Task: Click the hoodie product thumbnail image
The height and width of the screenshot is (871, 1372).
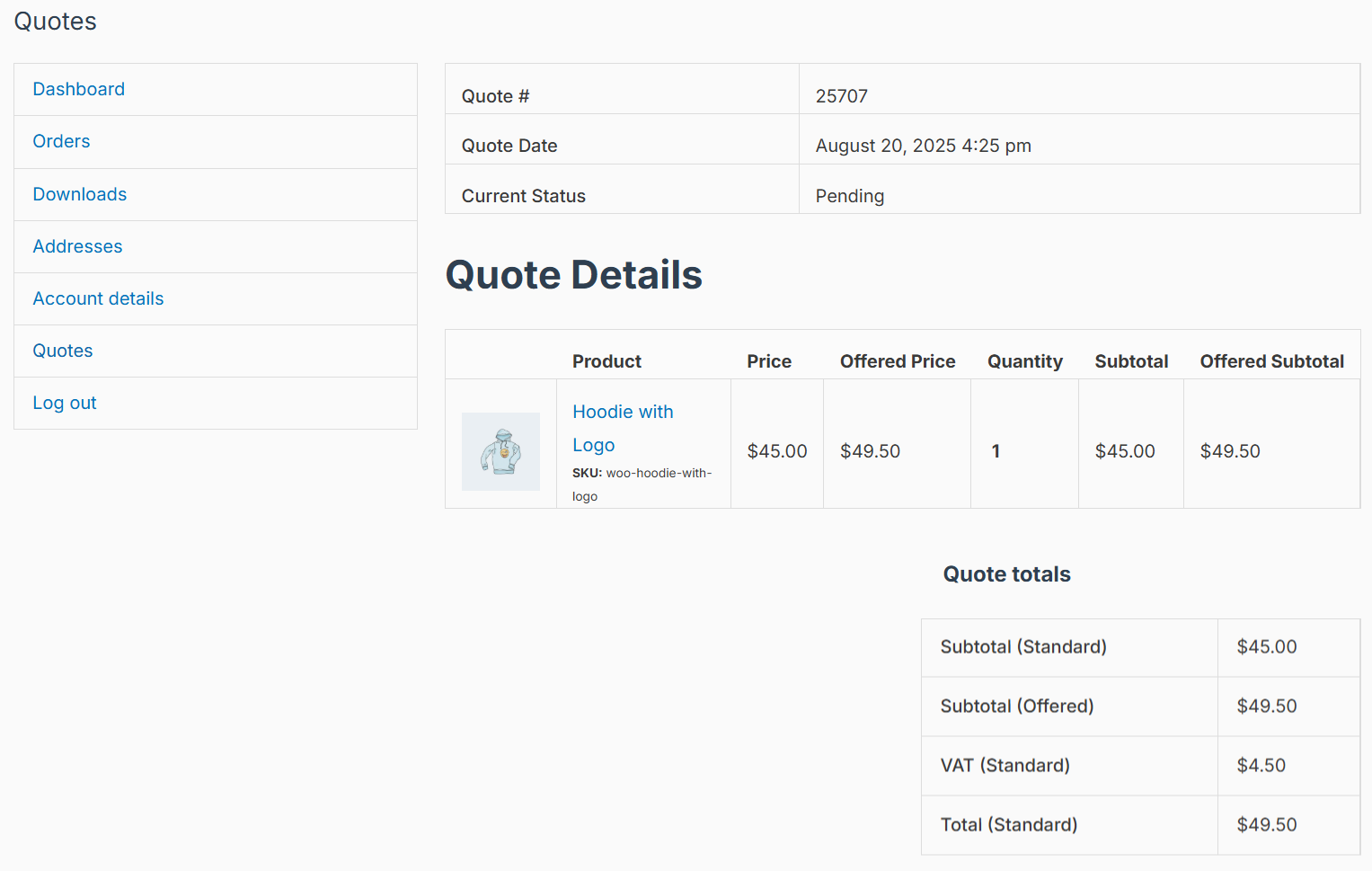Action: 500,451
